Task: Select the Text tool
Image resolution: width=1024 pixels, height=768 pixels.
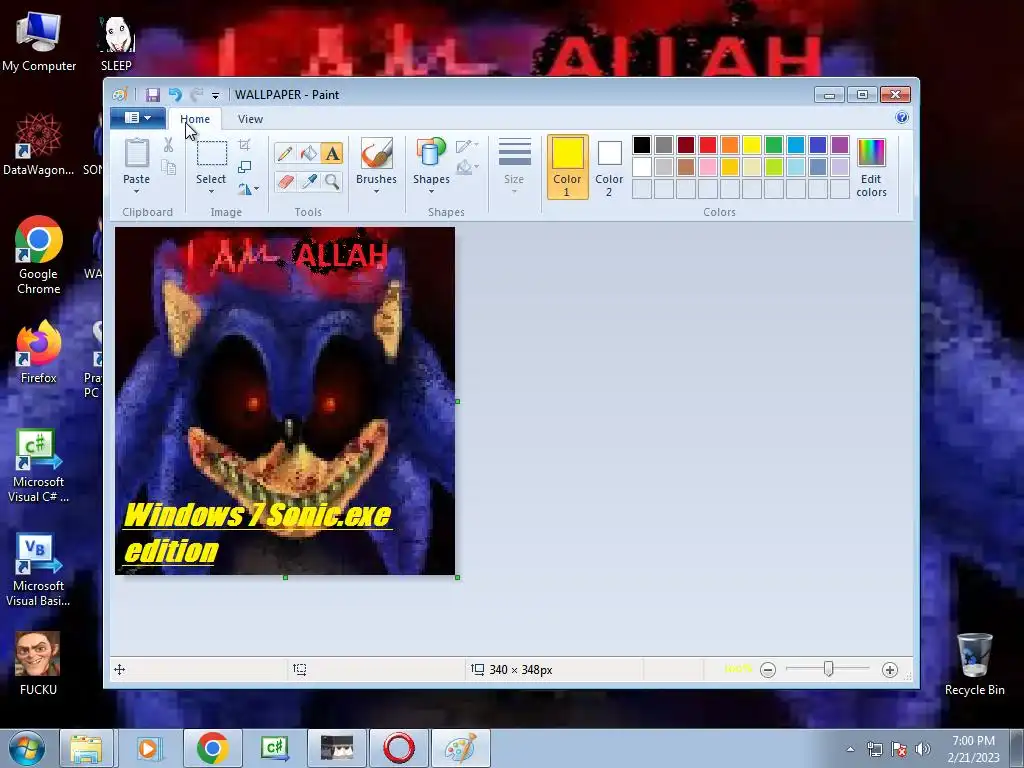Action: tap(332, 153)
